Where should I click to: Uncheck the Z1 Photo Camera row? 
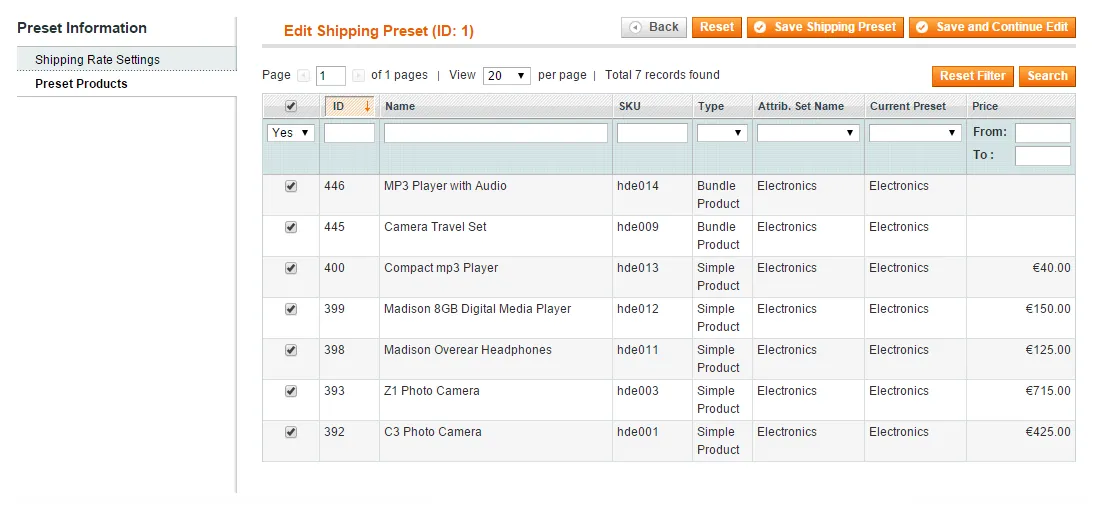291,391
